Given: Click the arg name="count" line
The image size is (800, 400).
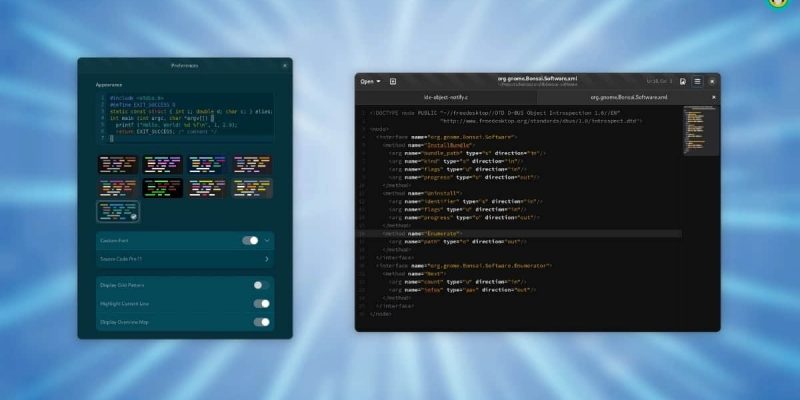Looking at the screenshot, I should [458, 282].
